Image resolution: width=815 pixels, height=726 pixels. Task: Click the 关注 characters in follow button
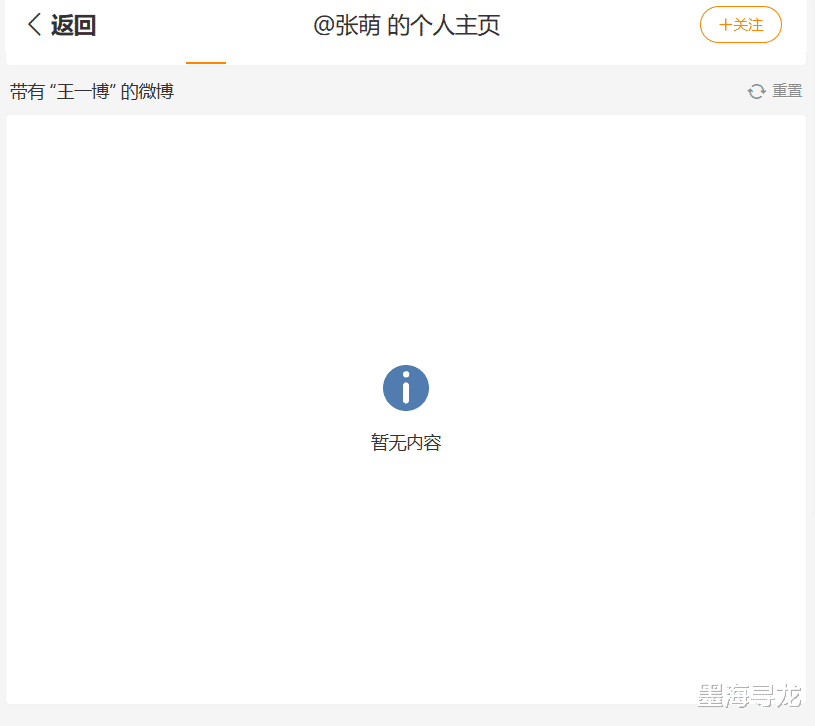748,24
